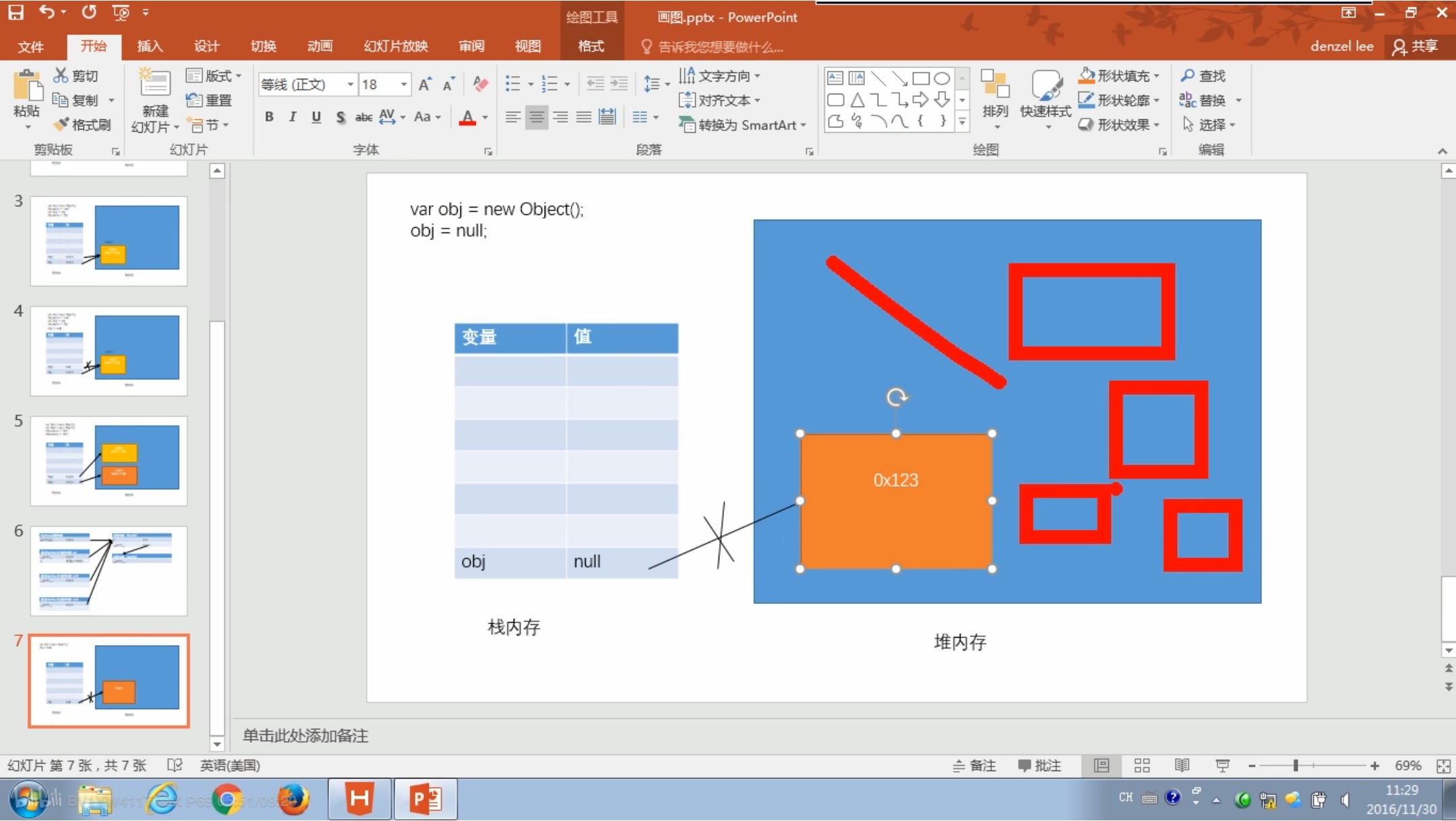The image size is (1456, 821).
Task: Open the drawing tools Format (格式) tab
Action: tap(590, 47)
